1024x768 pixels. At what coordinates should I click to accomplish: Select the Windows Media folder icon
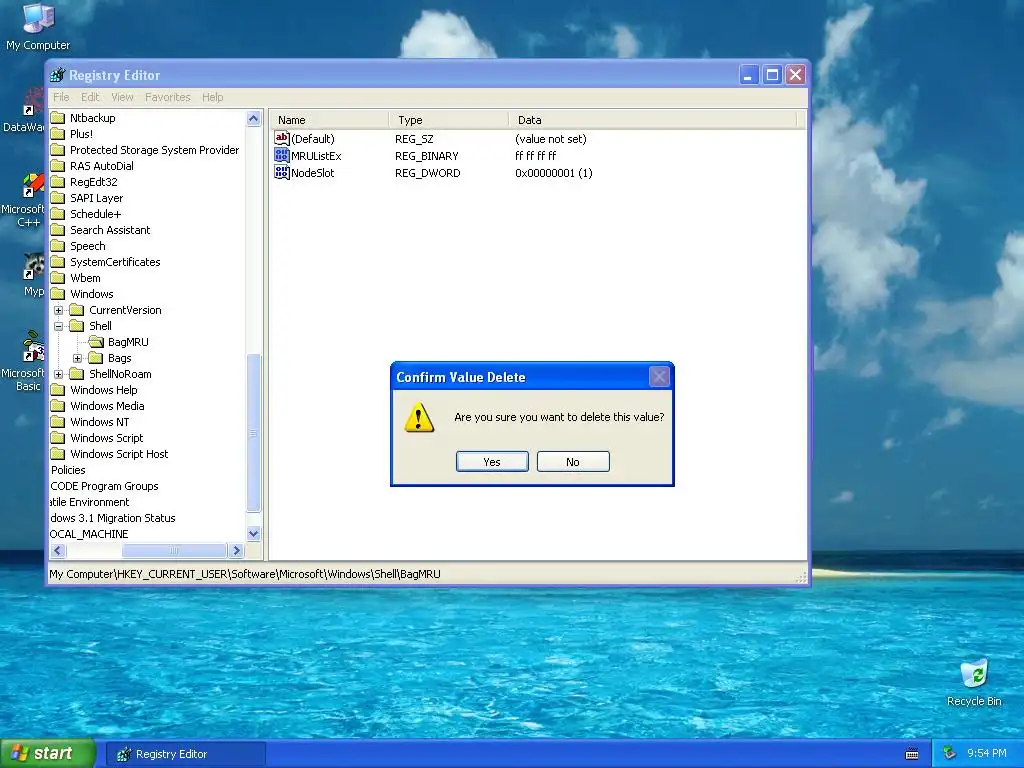coord(58,406)
